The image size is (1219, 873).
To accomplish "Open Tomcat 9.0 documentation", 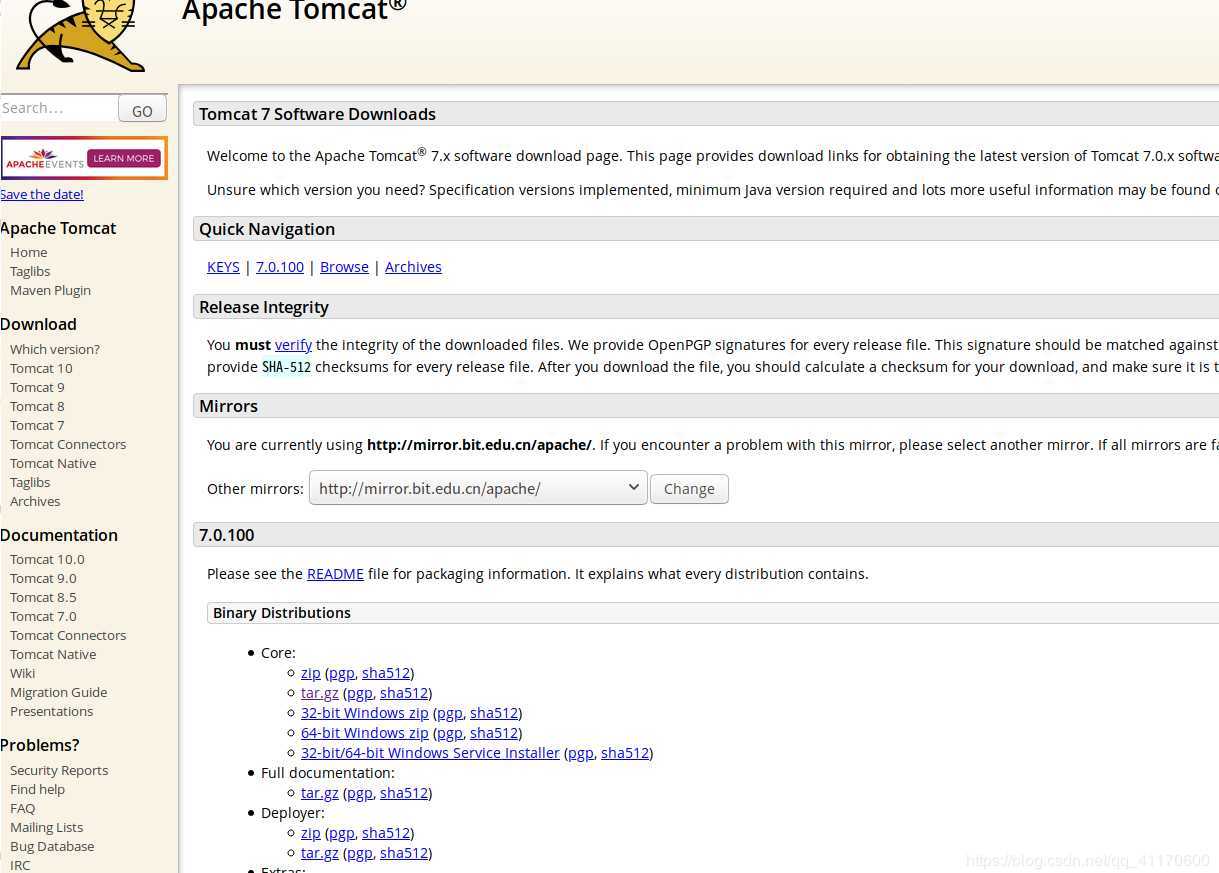I will pyautogui.click(x=43, y=578).
